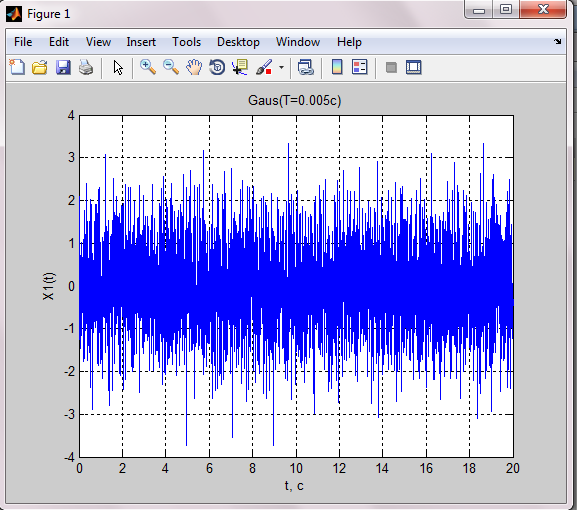
Task: Toggle the Brush data tool
Action: (264, 67)
